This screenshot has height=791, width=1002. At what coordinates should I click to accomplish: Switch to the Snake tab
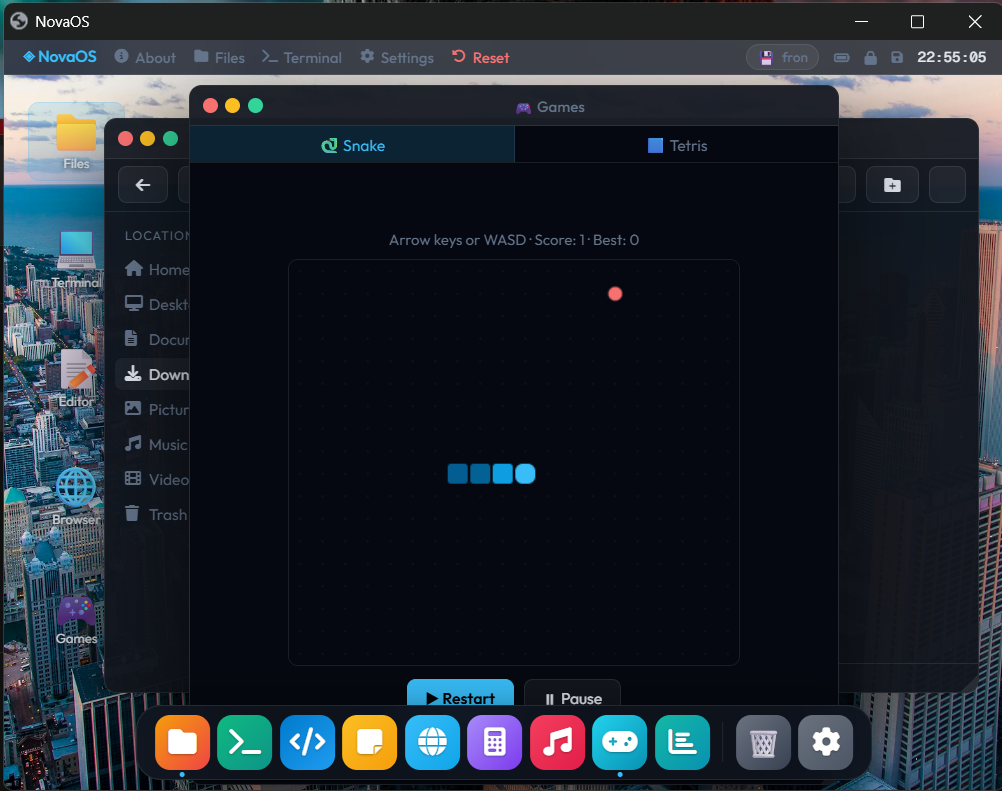[353, 145]
